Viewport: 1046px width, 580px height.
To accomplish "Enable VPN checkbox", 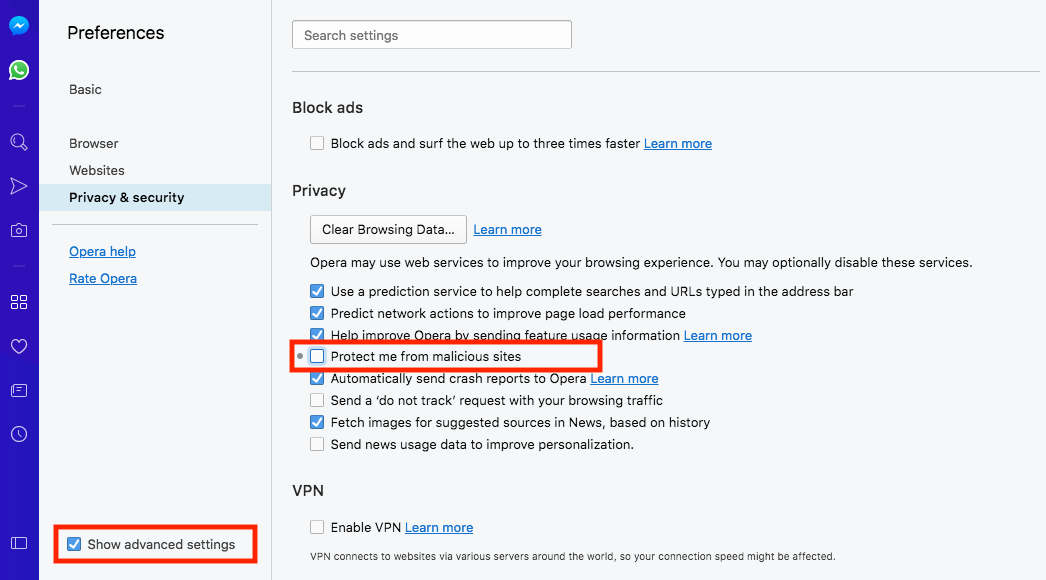I will pos(317,527).
